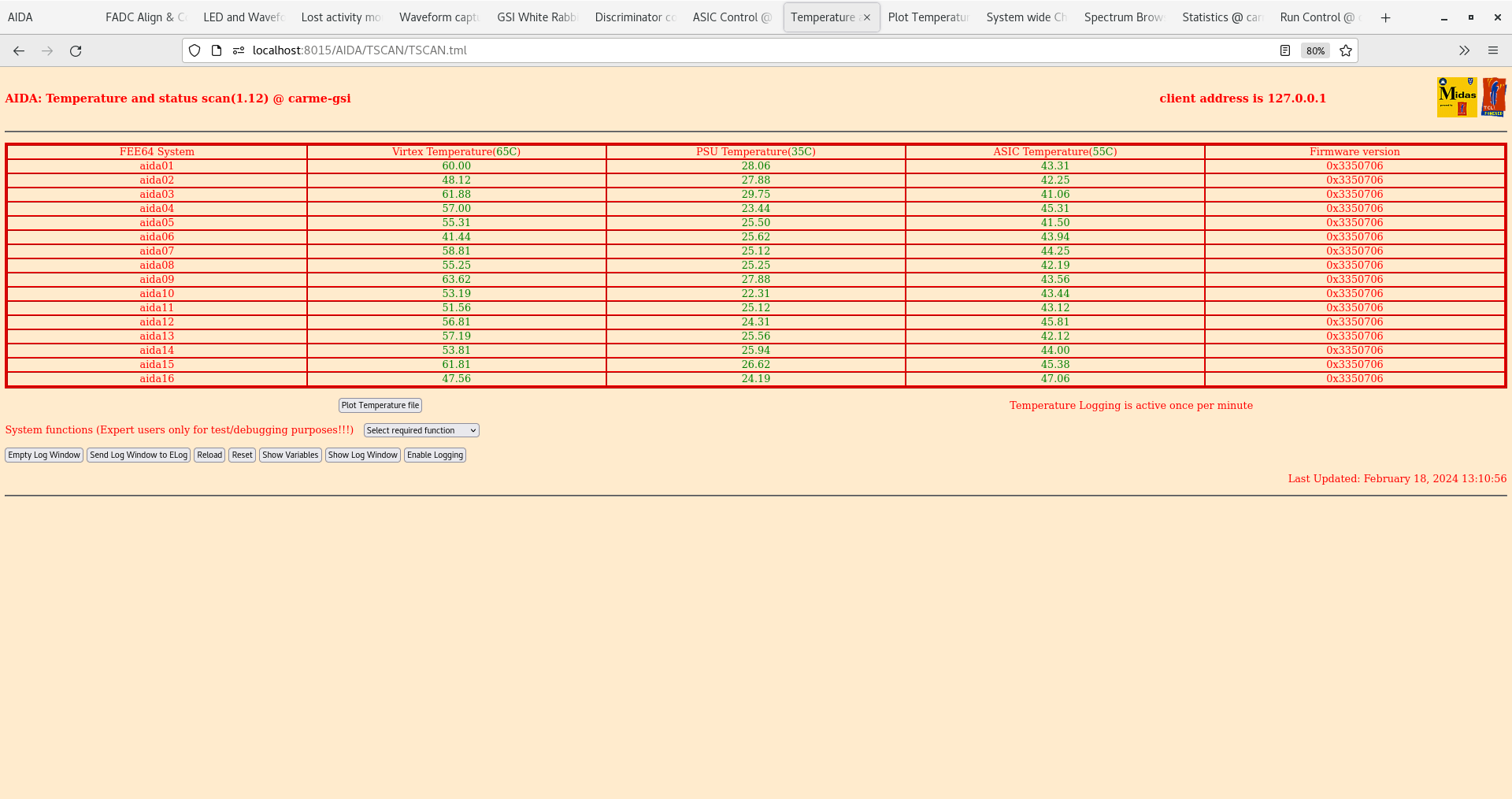This screenshot has height=799, width=1512.
Task: Click the 80% zoom indicator
Action: (1315, 50)
